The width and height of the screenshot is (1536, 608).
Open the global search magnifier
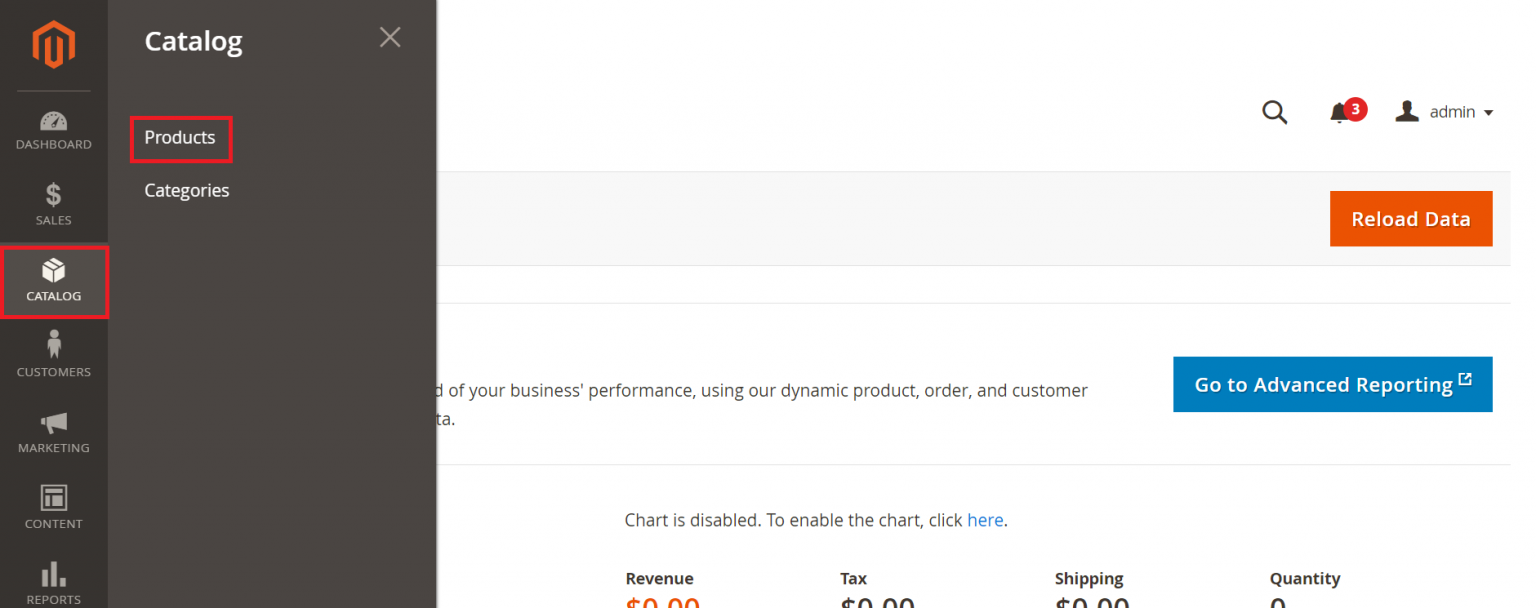coord(1274,112)
